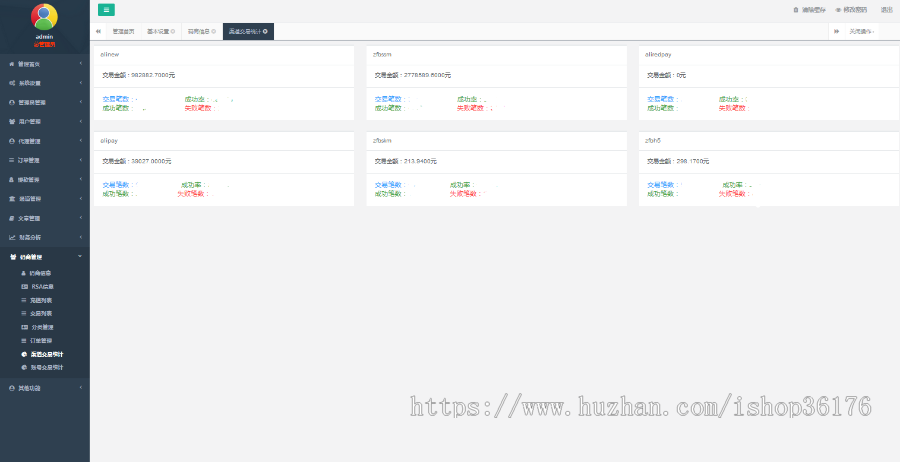Close the 码商信息 tab via its x icon
900x462 pixels.
[214, 32]
